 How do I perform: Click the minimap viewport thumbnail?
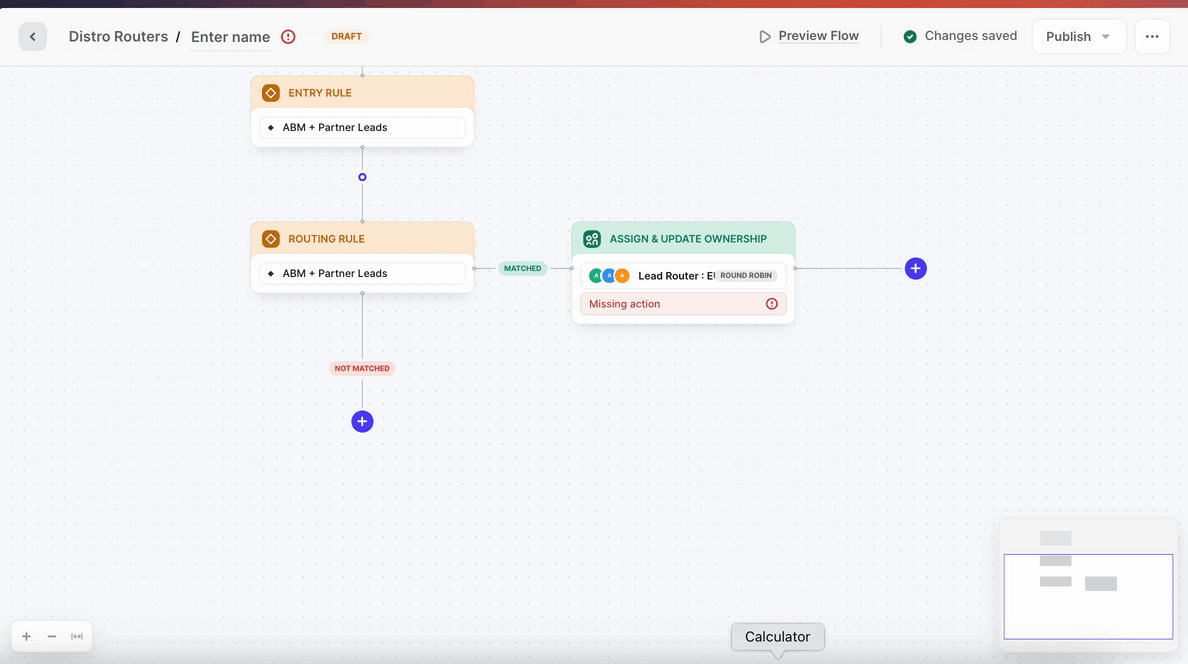(1088, 596)
